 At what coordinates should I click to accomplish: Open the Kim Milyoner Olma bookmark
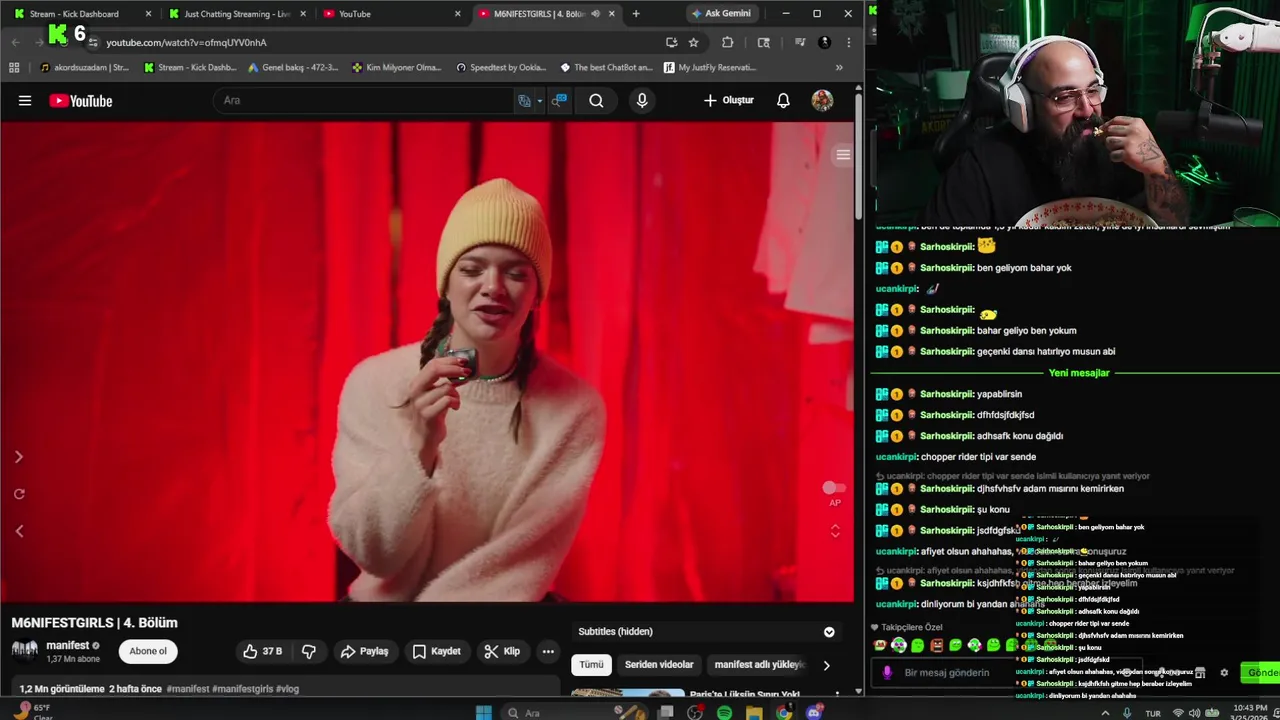tap(397, 68)
